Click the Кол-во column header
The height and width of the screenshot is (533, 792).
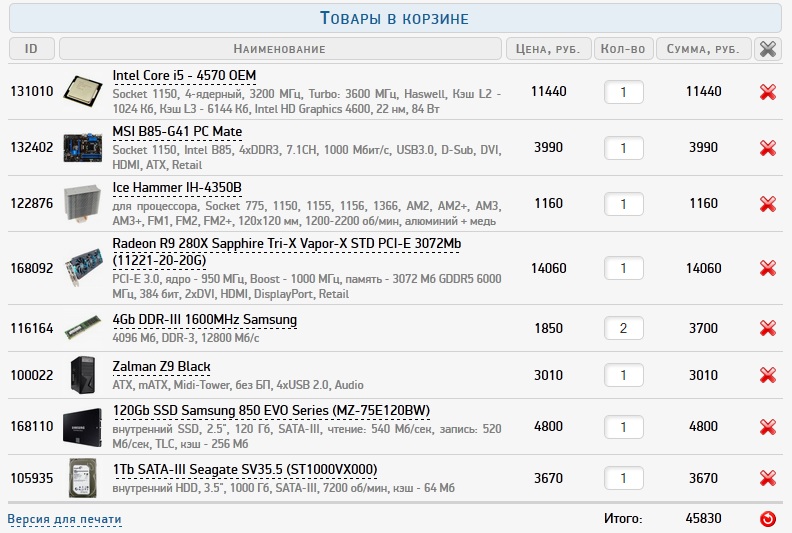pos(623,49)
